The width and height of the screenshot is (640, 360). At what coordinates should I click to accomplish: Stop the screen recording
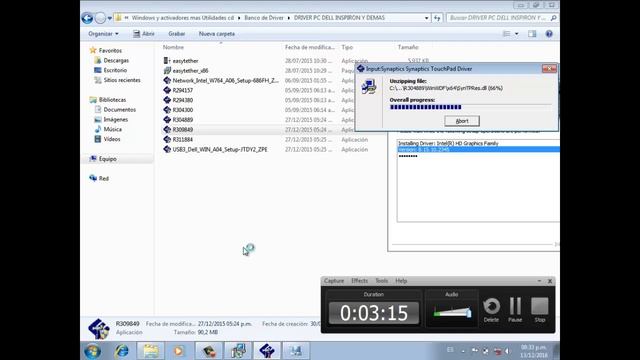pyautogui.click(x=540, y=310)
